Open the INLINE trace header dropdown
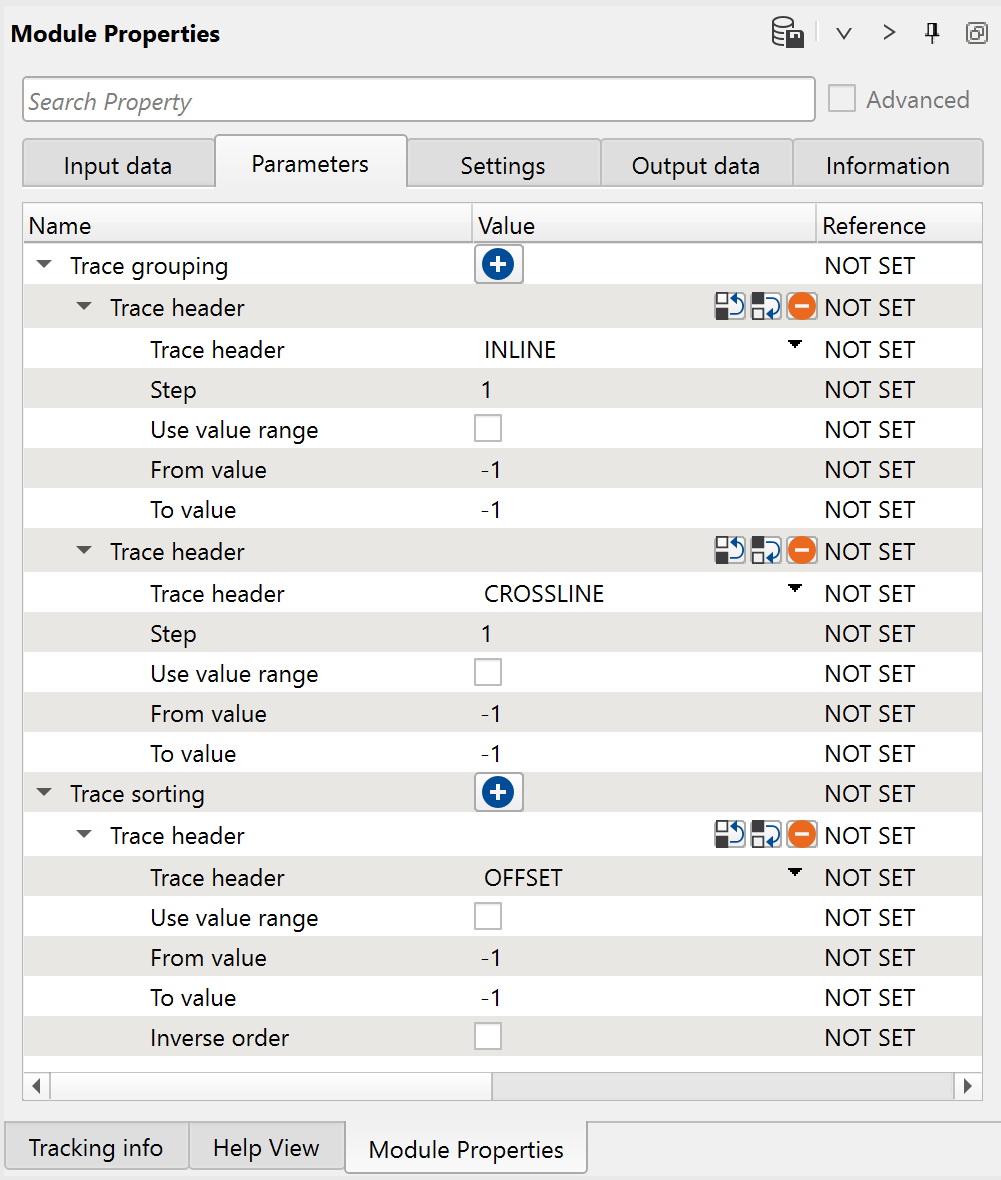 pos(795,345)
